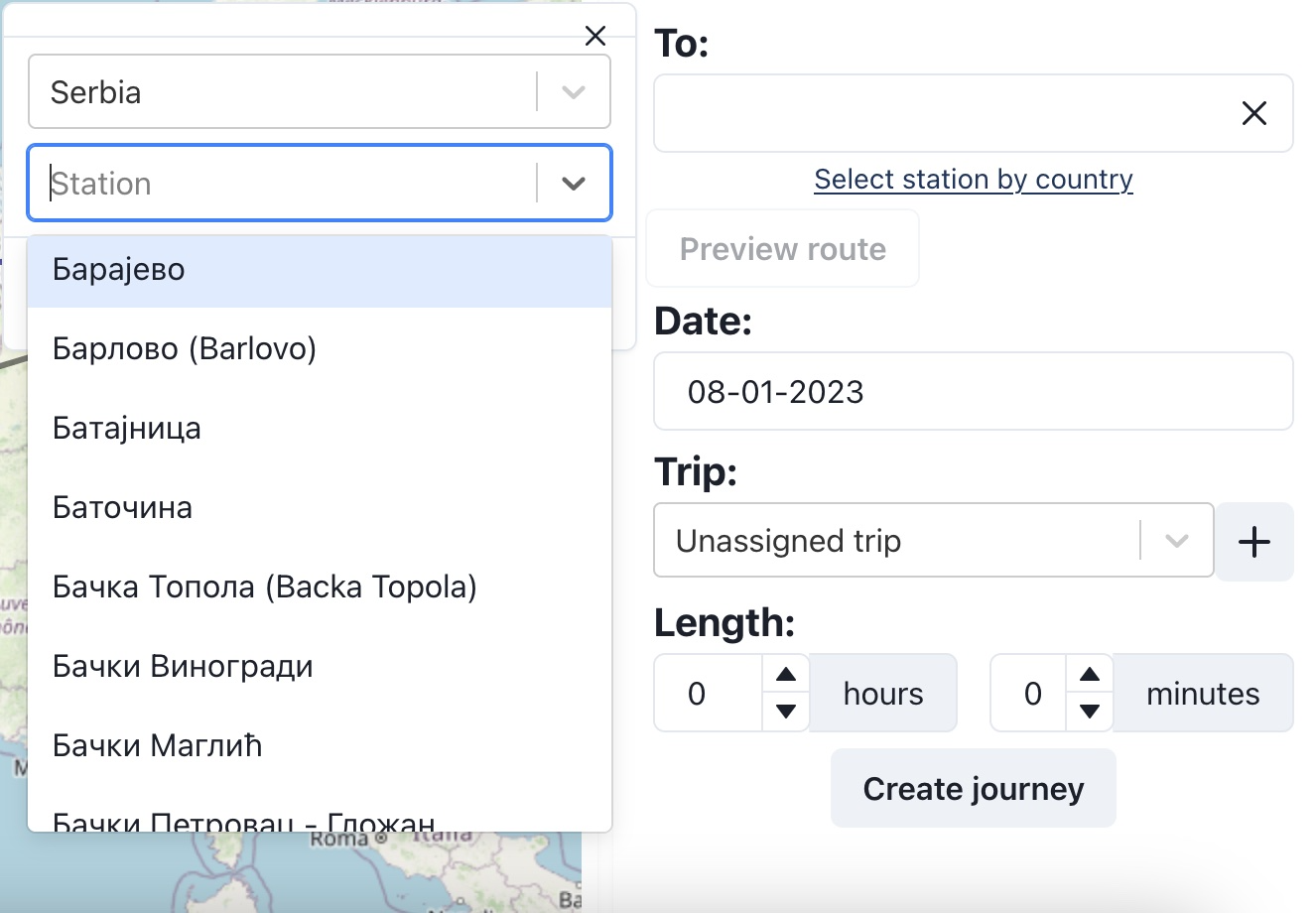The image size is (1316, 913).
Task: Increase the minutes value
Action: pos(1090,675)
